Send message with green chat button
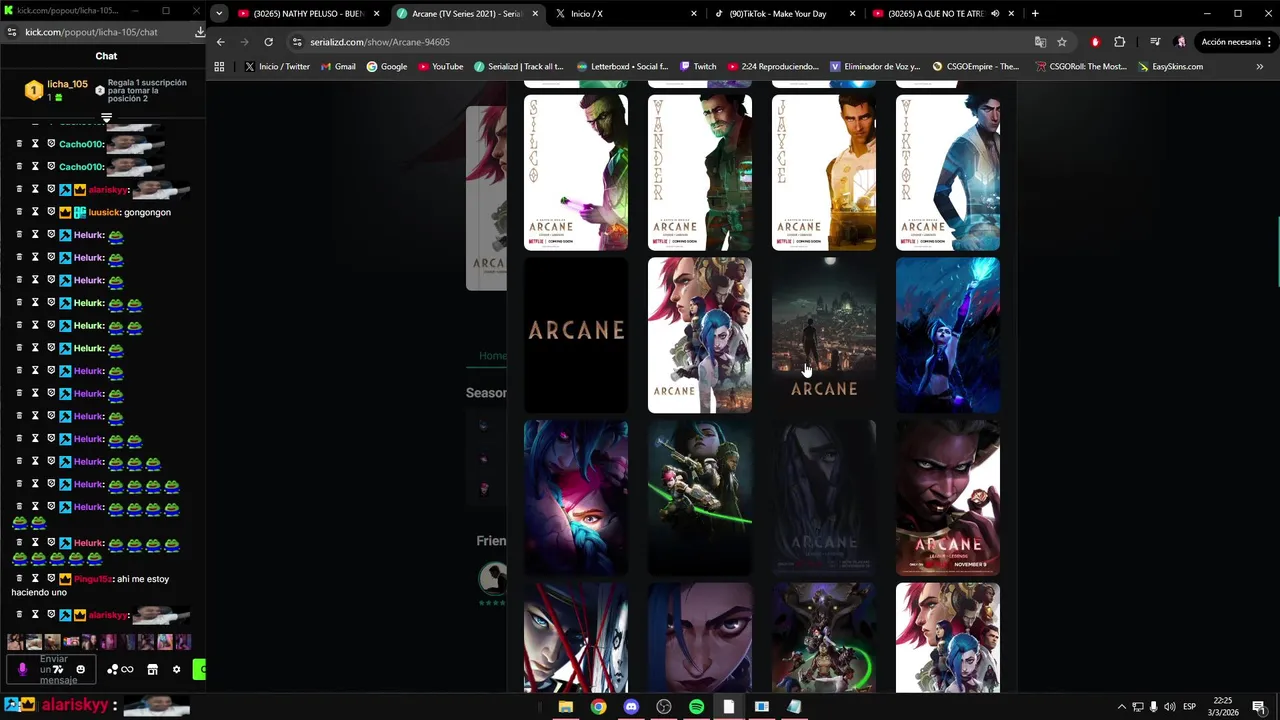The height and width of the screenshot is (720, 1280). [200, 669]
